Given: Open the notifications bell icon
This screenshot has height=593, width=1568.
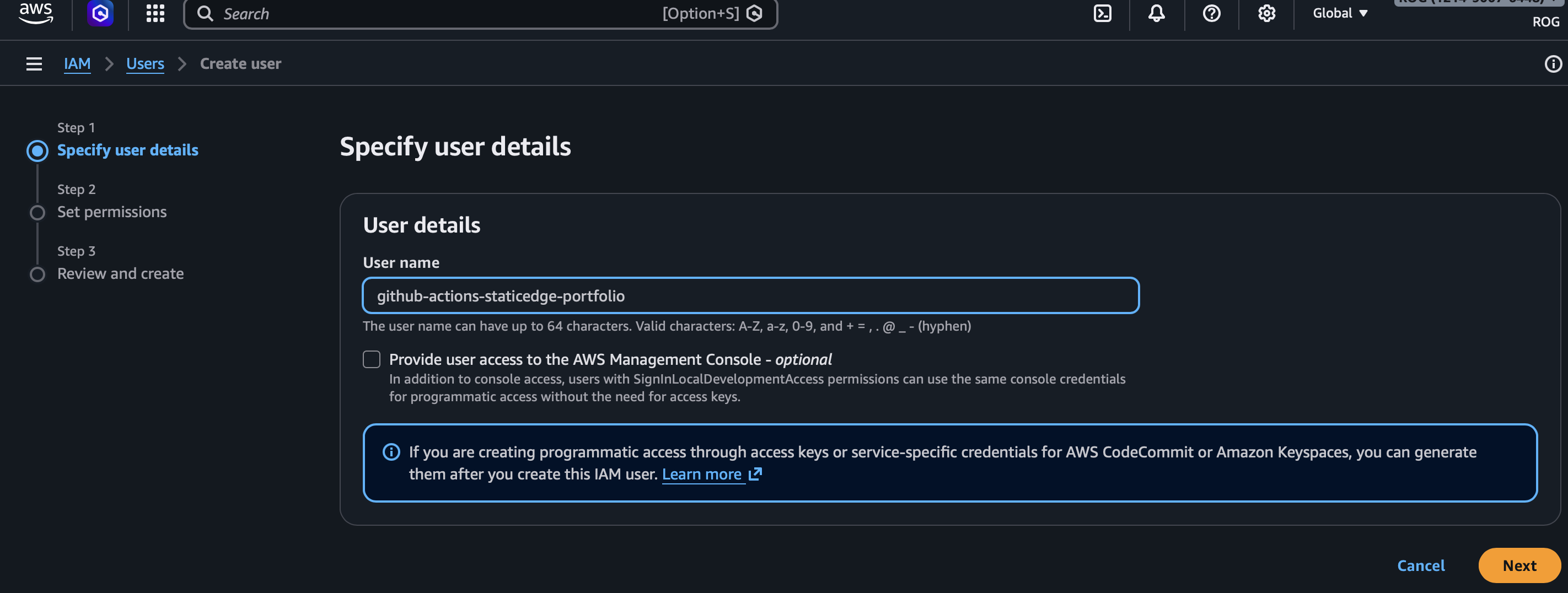Looking at the screenshot, I should pyautogui.click(x=1157, y=13).
